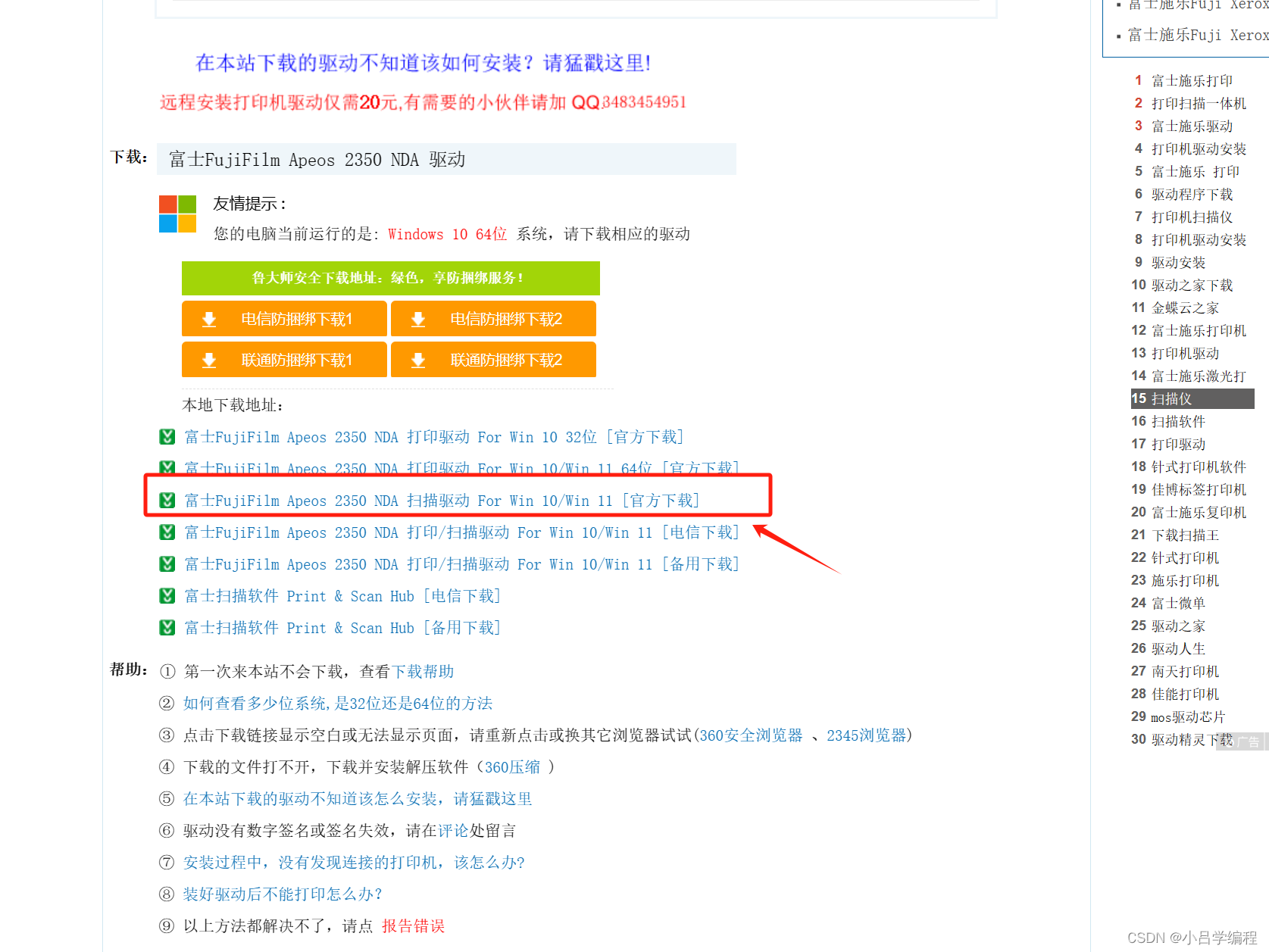Click the download arrow icon on the 电信防捆绑下载1 button
The image size is (1269, 952).
209,320
